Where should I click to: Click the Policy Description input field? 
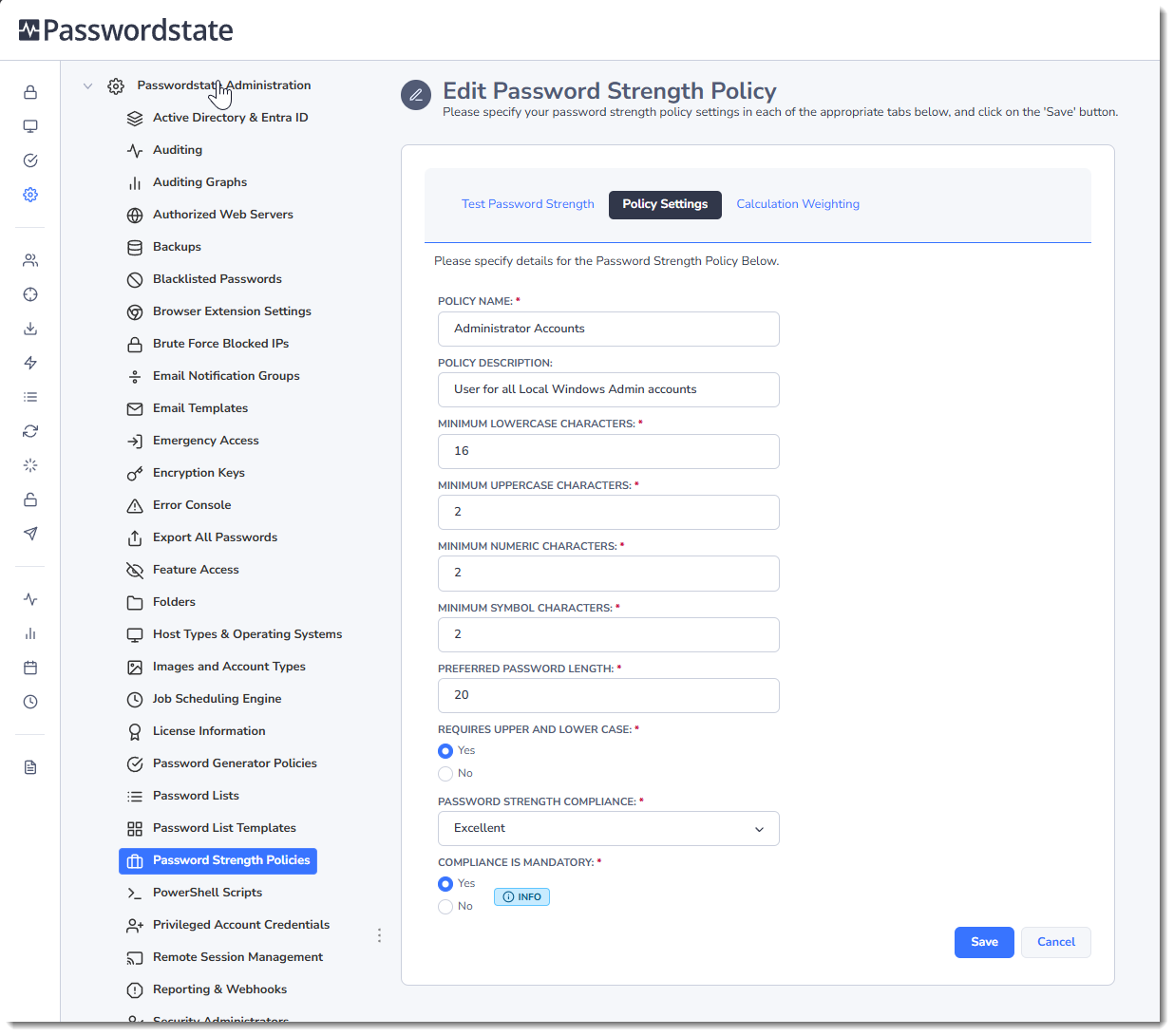(x=609, y=389)
